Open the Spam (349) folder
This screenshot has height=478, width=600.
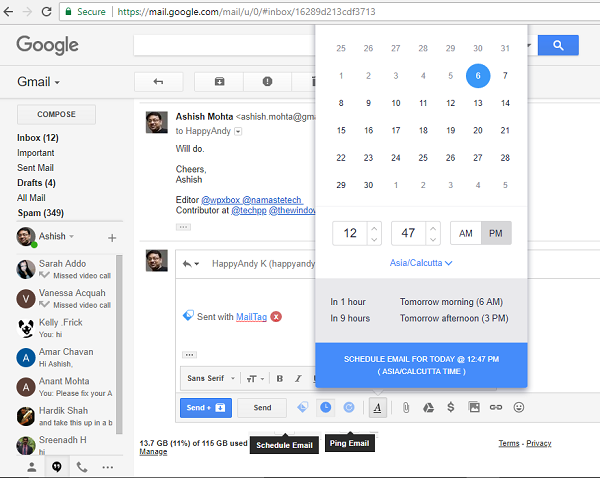41,213
